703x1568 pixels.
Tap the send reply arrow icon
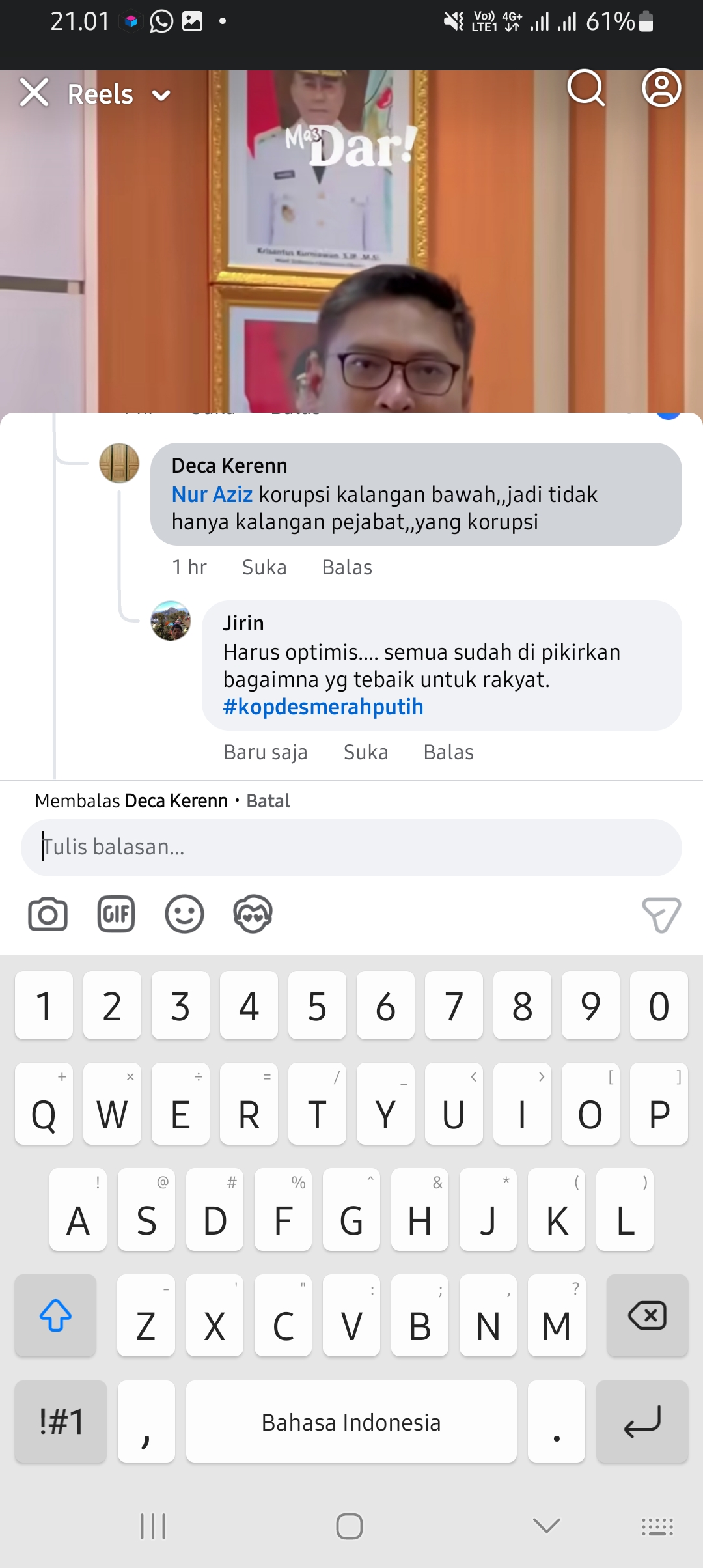point(661,915)
